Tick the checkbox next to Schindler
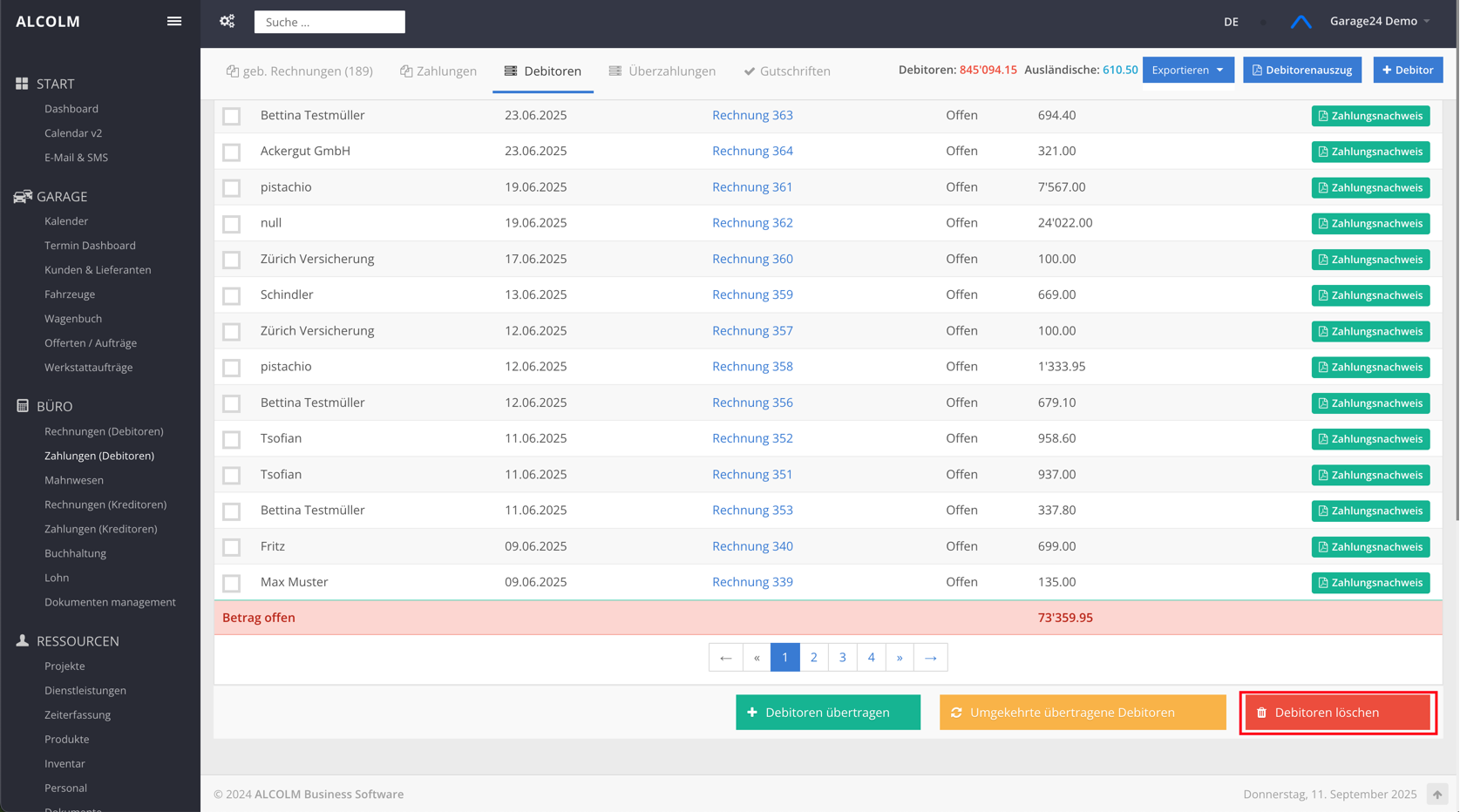Screen dimensions: 1460x812 click(231, 296)
